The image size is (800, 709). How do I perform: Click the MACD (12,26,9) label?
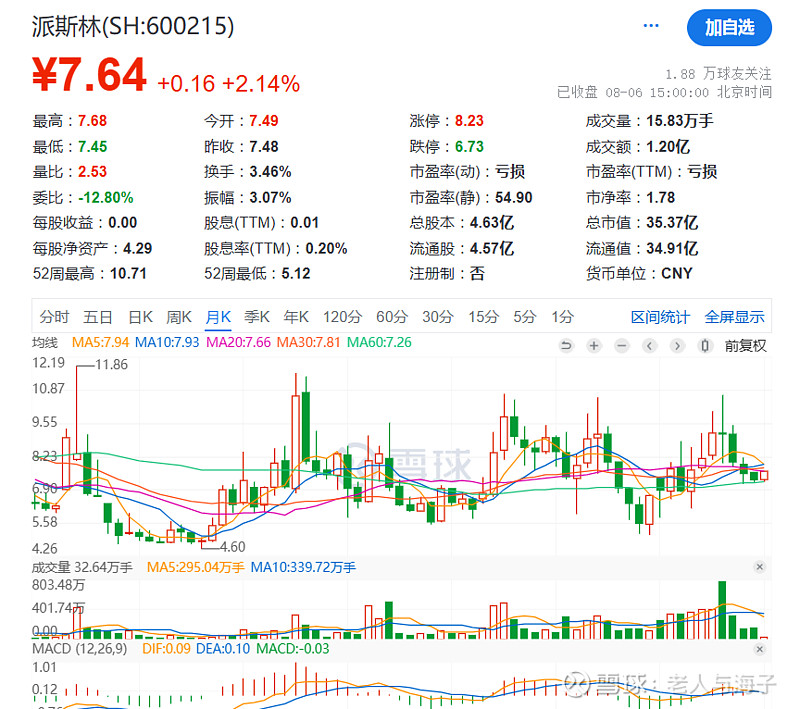coord(80,649)
